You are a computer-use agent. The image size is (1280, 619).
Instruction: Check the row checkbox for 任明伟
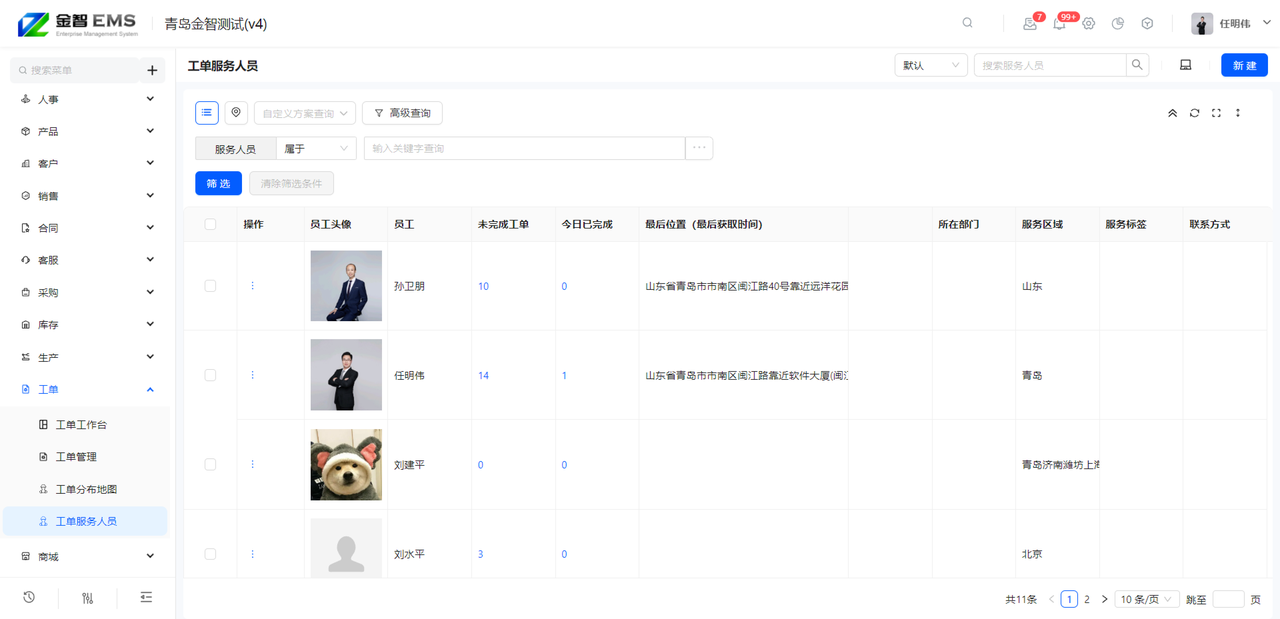coord(210,375)
